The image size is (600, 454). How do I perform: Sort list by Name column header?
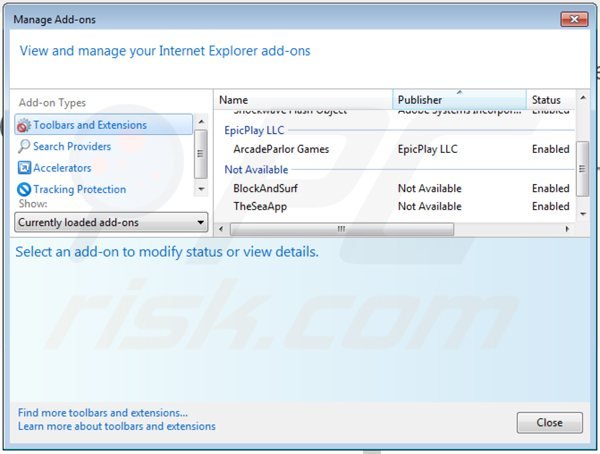303,100
